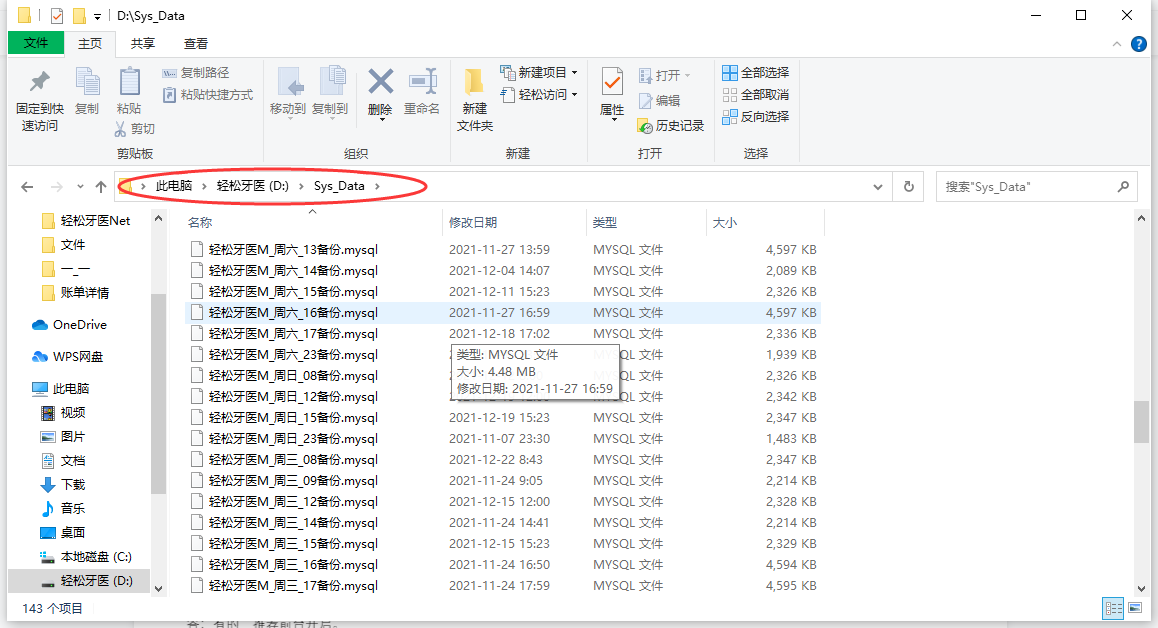Viewport: 1158px width, 628px height.
Task: Switch to the 共享 ribbon tab
Action: (143, 44)
